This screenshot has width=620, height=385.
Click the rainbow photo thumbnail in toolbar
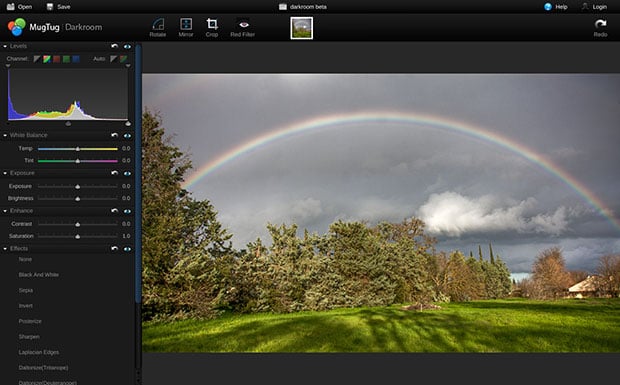click(302, 28)
